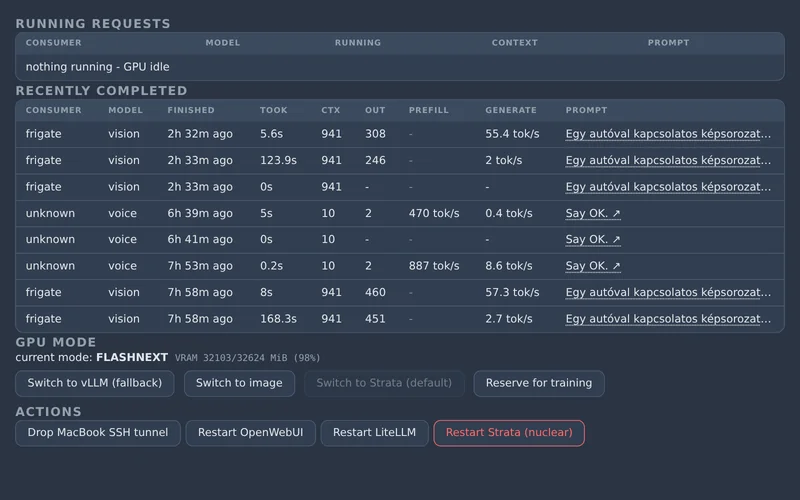Switch GPU mode to image

pyautogui.click(x=239, y=383)
